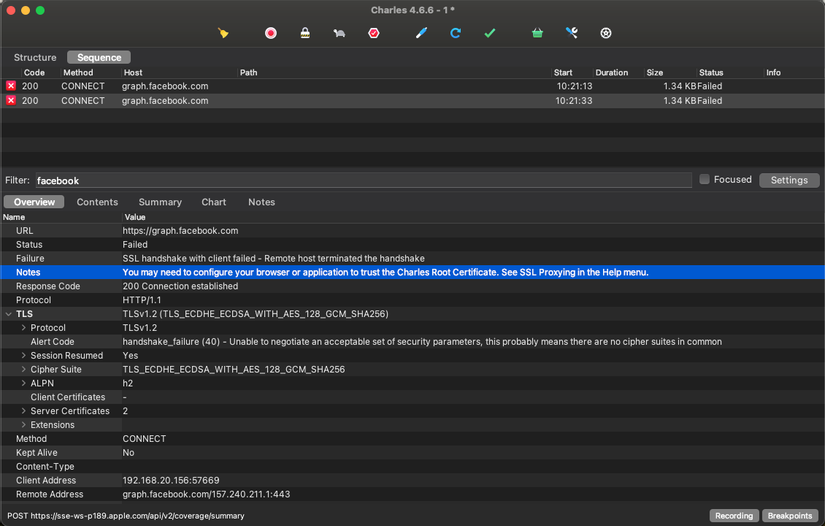Sort by the Size column header
Image resolution: width=825 pixels, height=526 pixels.
click(x=655, y=73)
